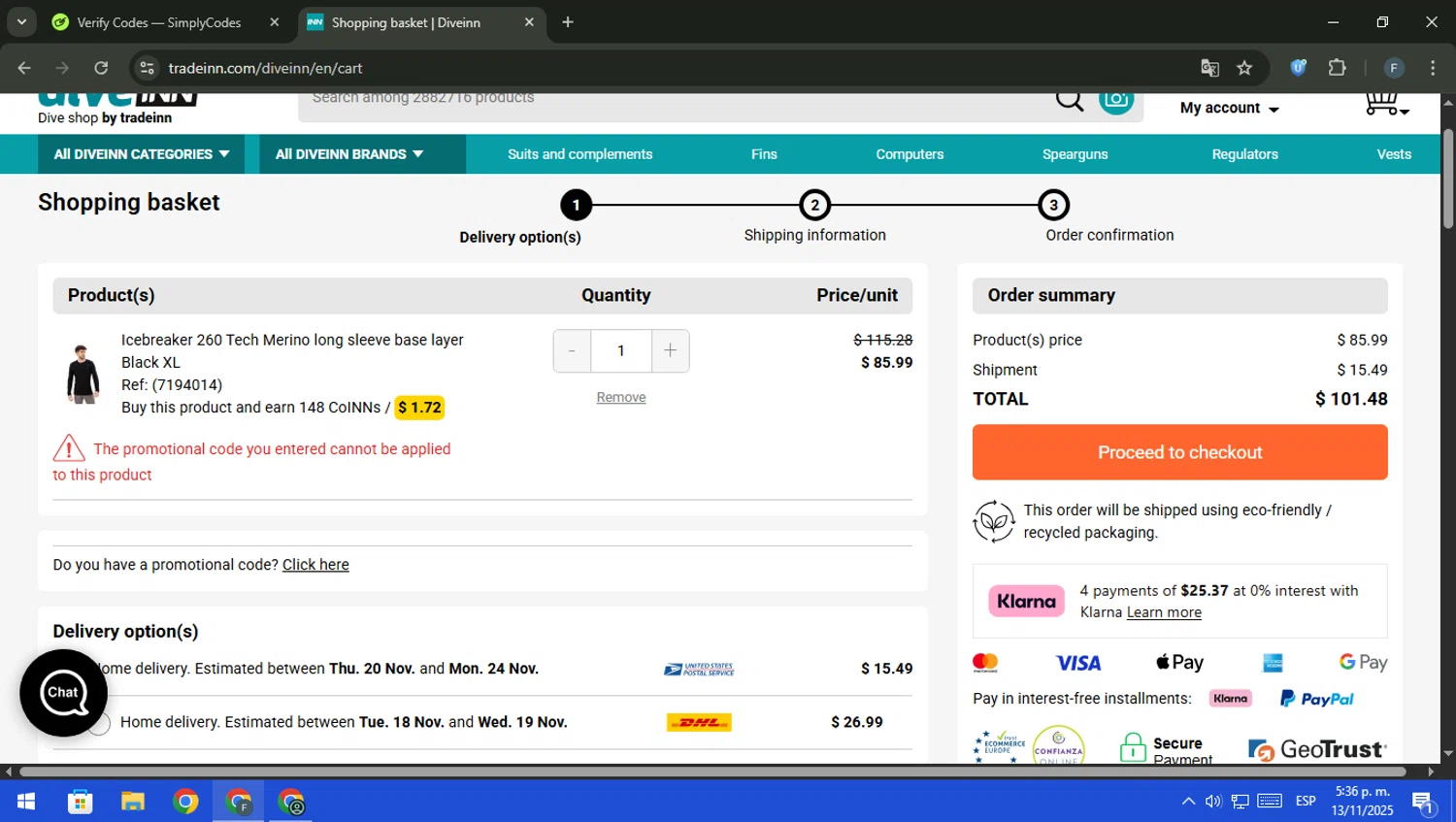Click the USPS carrier logo
Screen dimensions: 1456x822
point(699,669)
